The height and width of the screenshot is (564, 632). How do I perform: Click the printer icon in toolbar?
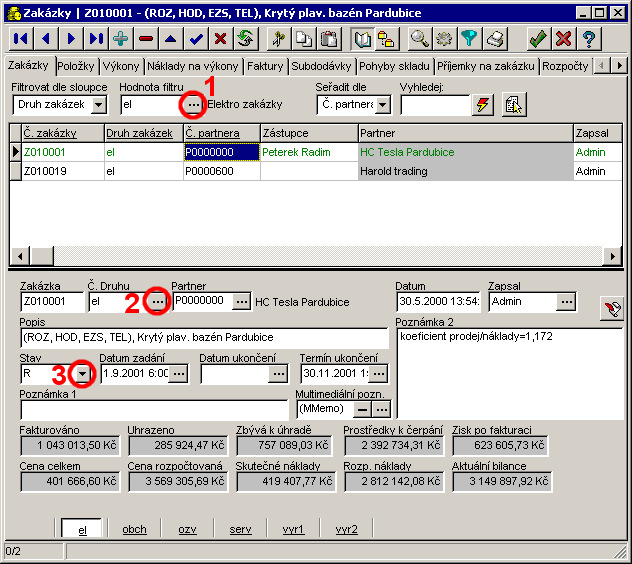(495, 39)
